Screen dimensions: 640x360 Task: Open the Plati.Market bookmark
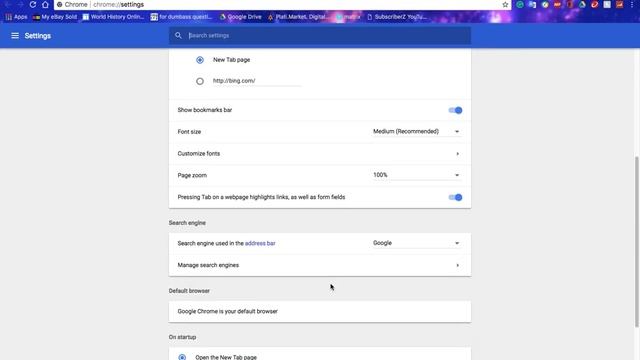tap(298, 17)
